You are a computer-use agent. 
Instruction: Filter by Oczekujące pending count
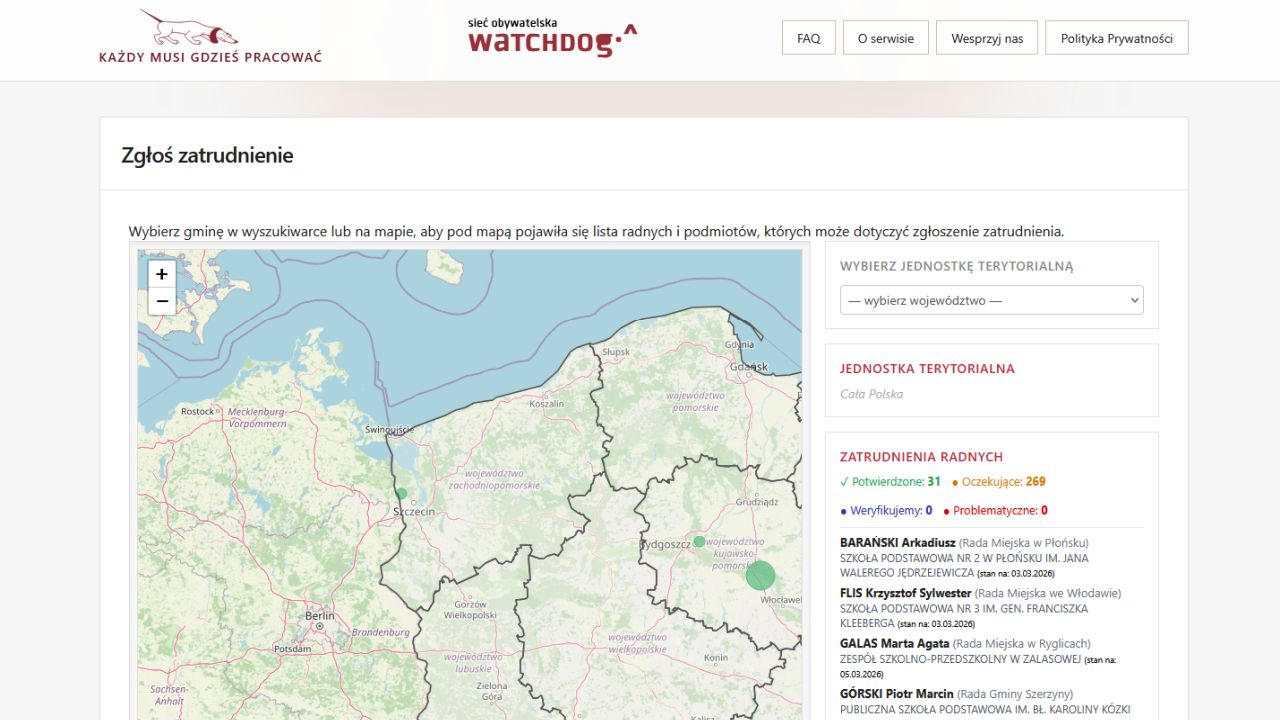(x=998, y=482)
